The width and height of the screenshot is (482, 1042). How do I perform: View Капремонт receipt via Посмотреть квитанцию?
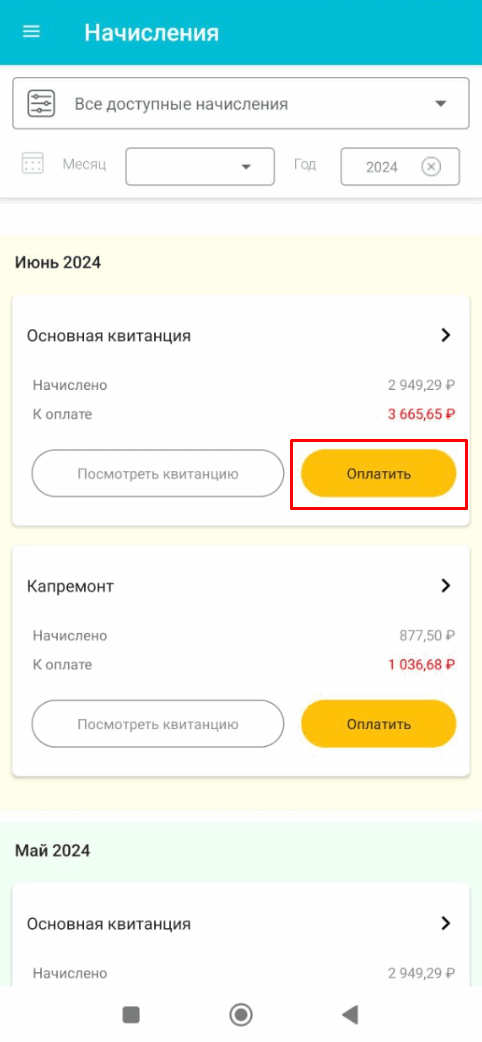point(158,724)
